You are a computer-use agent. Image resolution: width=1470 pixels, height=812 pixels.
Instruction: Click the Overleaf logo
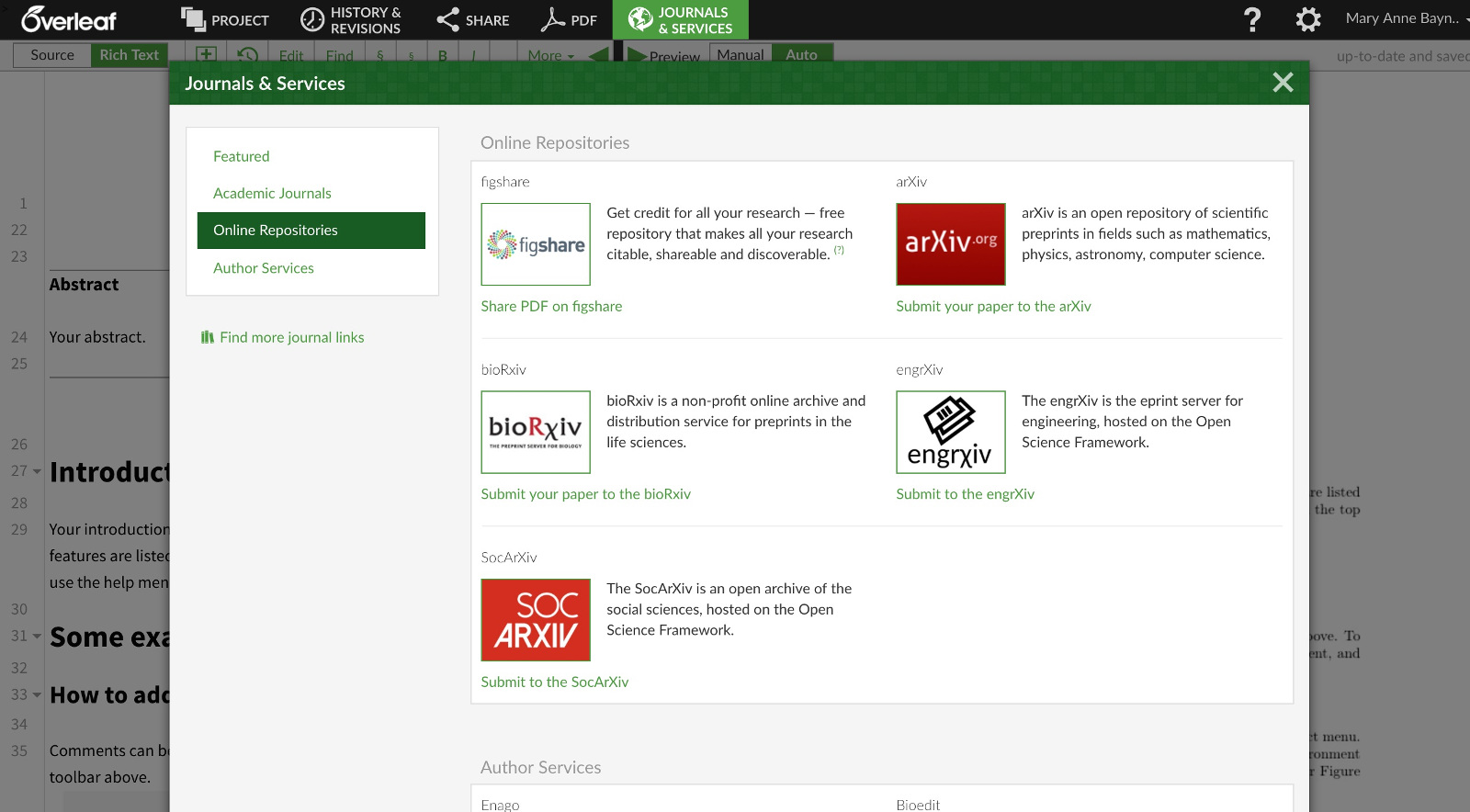(68, 19)
